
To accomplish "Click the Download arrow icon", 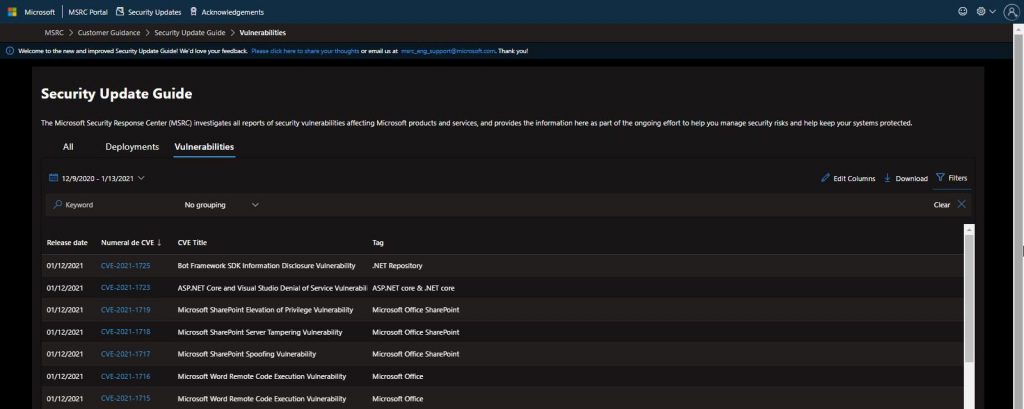I will 888,178.
